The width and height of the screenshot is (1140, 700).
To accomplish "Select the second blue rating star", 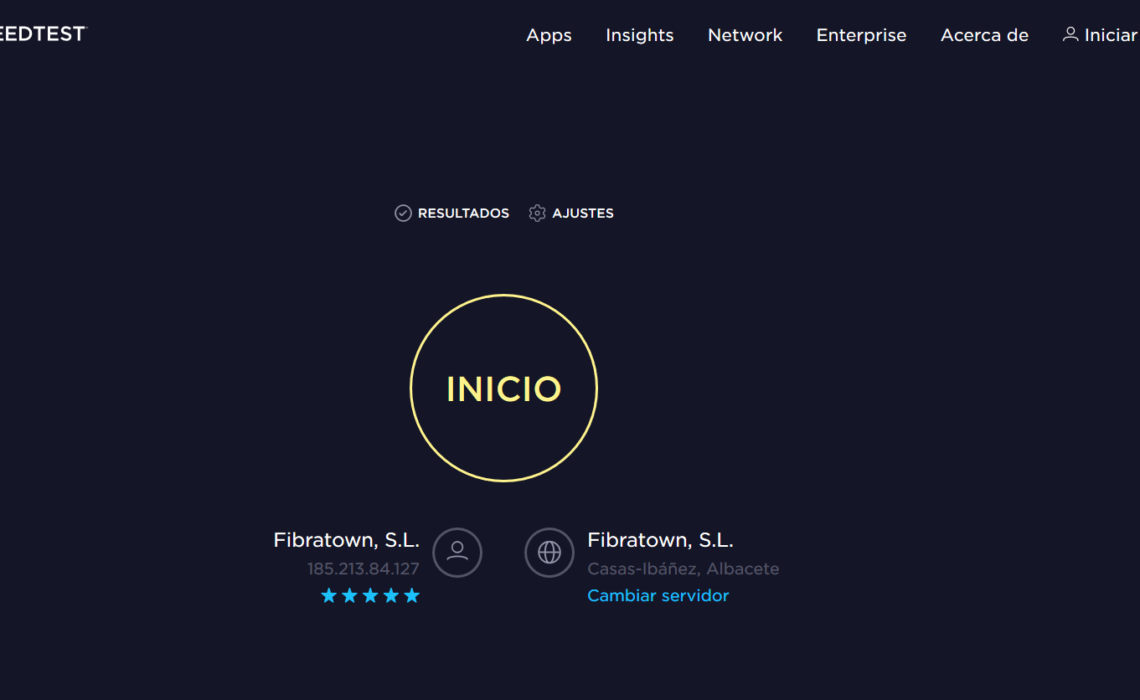I will coord(350,596).
